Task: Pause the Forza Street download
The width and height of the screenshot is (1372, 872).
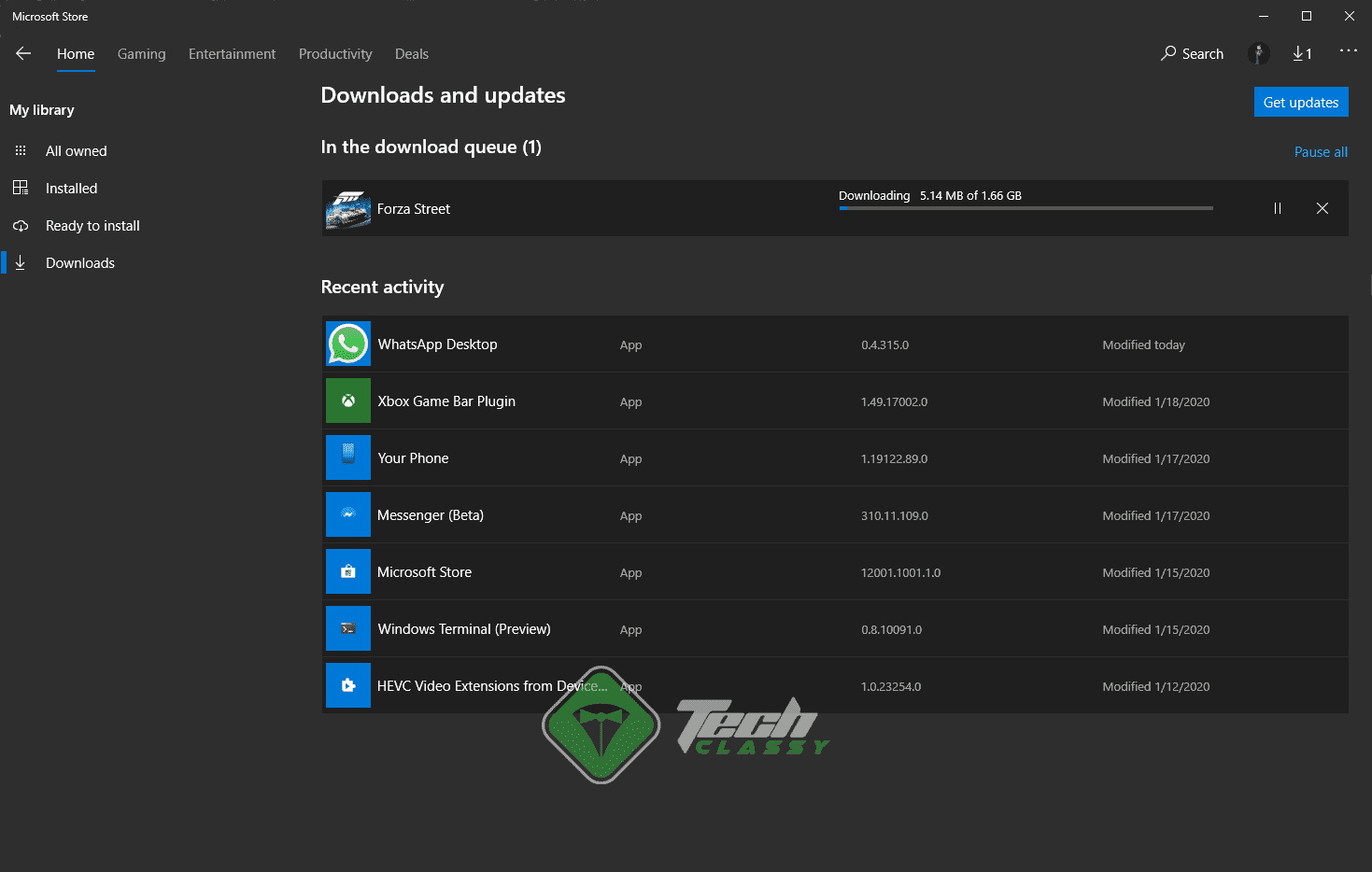Action: pos(1278,207)
